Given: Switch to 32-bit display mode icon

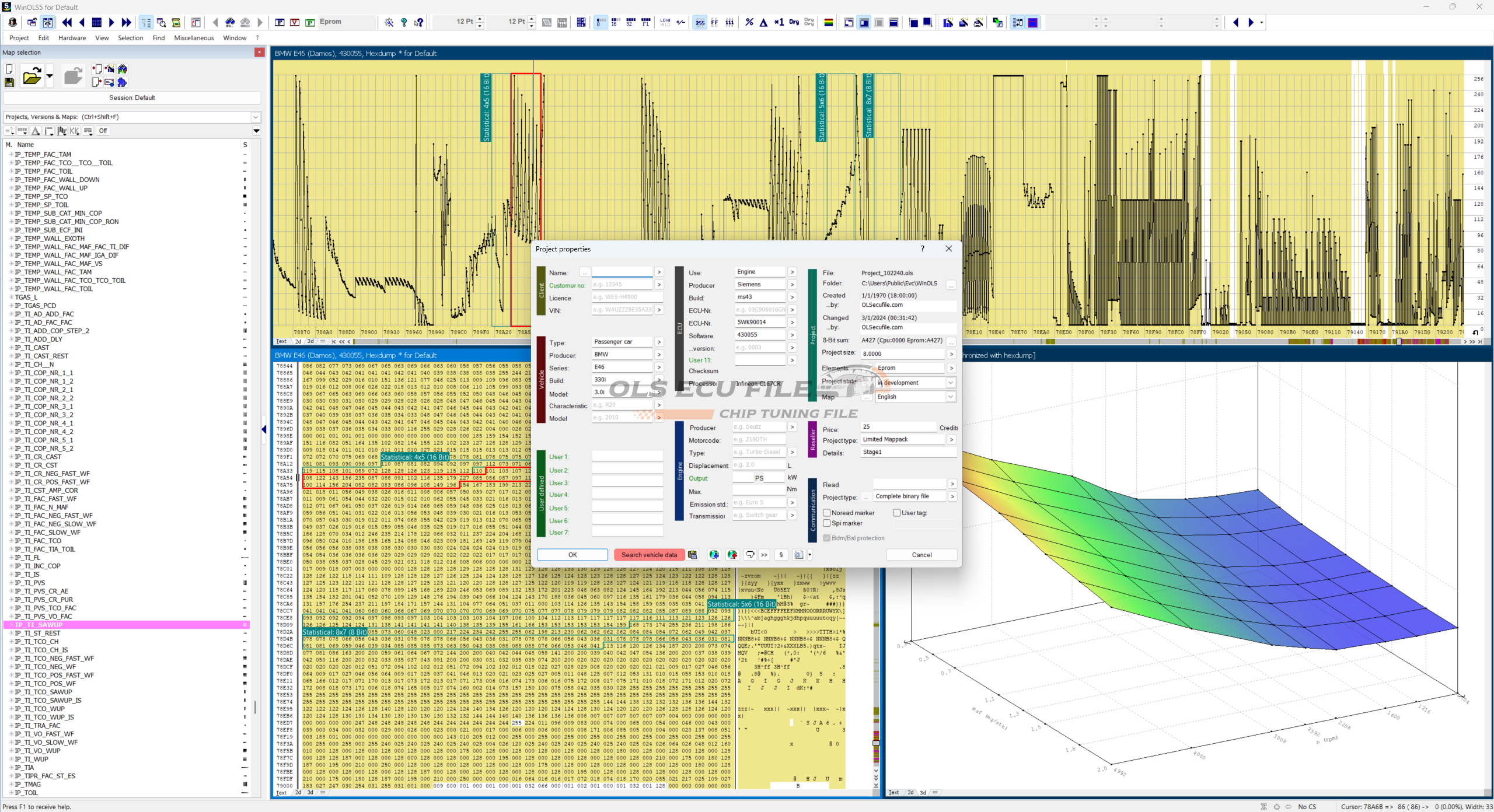Looking at the screenshot, I should pos(630,22).
